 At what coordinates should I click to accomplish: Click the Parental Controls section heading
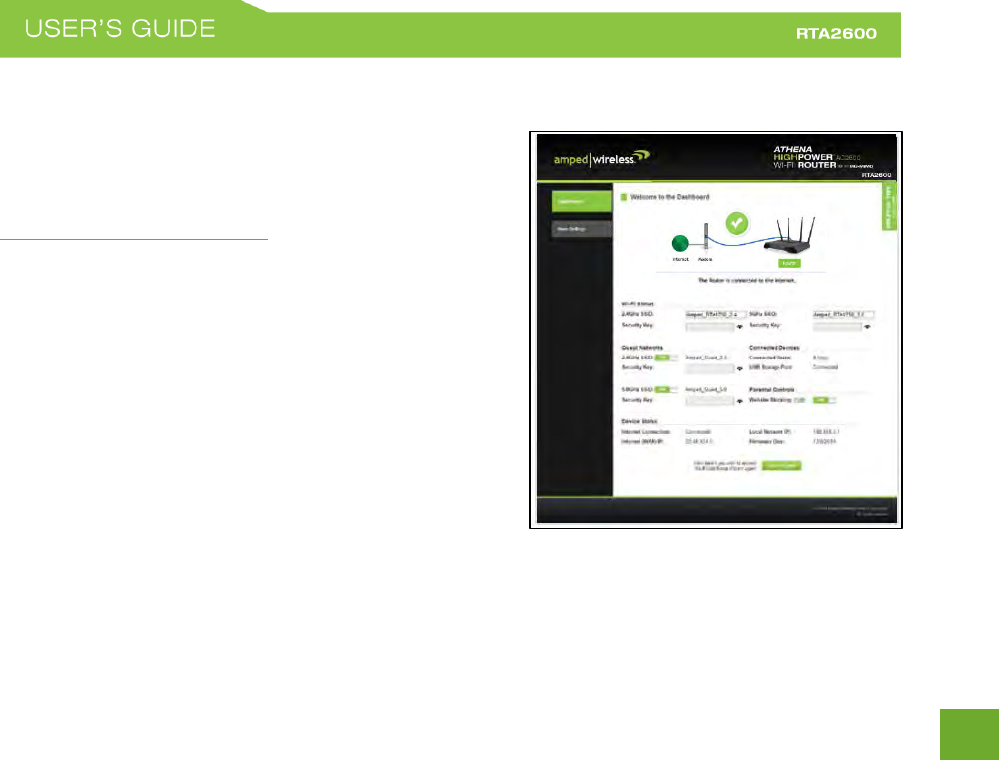772,389
